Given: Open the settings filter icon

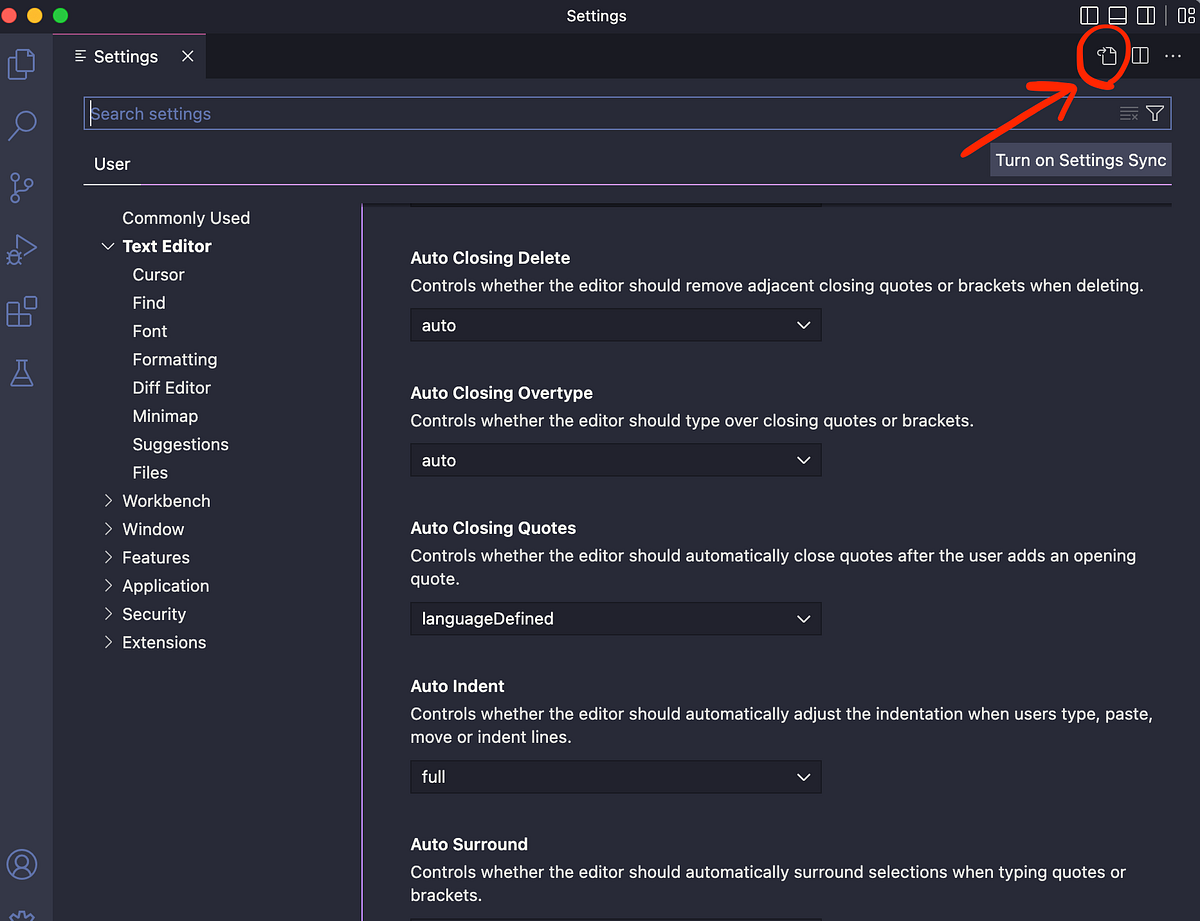Looking at the screenshot, I should 1156,112.
